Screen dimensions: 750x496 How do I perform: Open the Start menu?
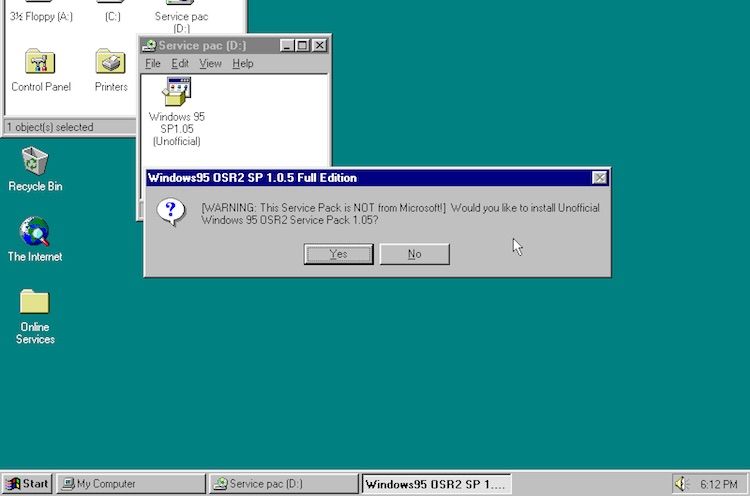27,484
